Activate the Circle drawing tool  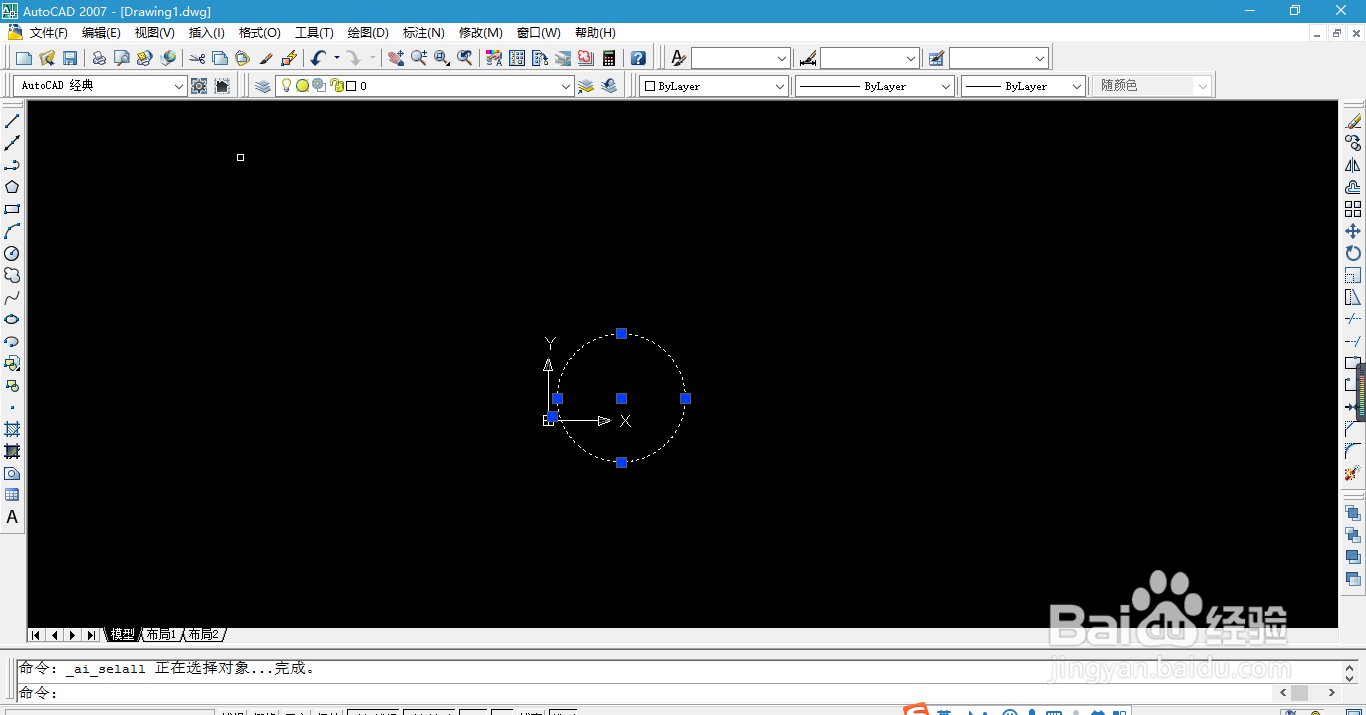click(x=12, y=253)
